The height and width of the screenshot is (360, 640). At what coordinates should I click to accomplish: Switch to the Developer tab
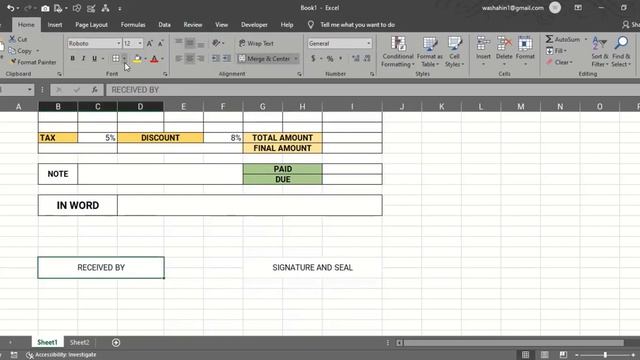pyautogui.click(x=254, y=25)
